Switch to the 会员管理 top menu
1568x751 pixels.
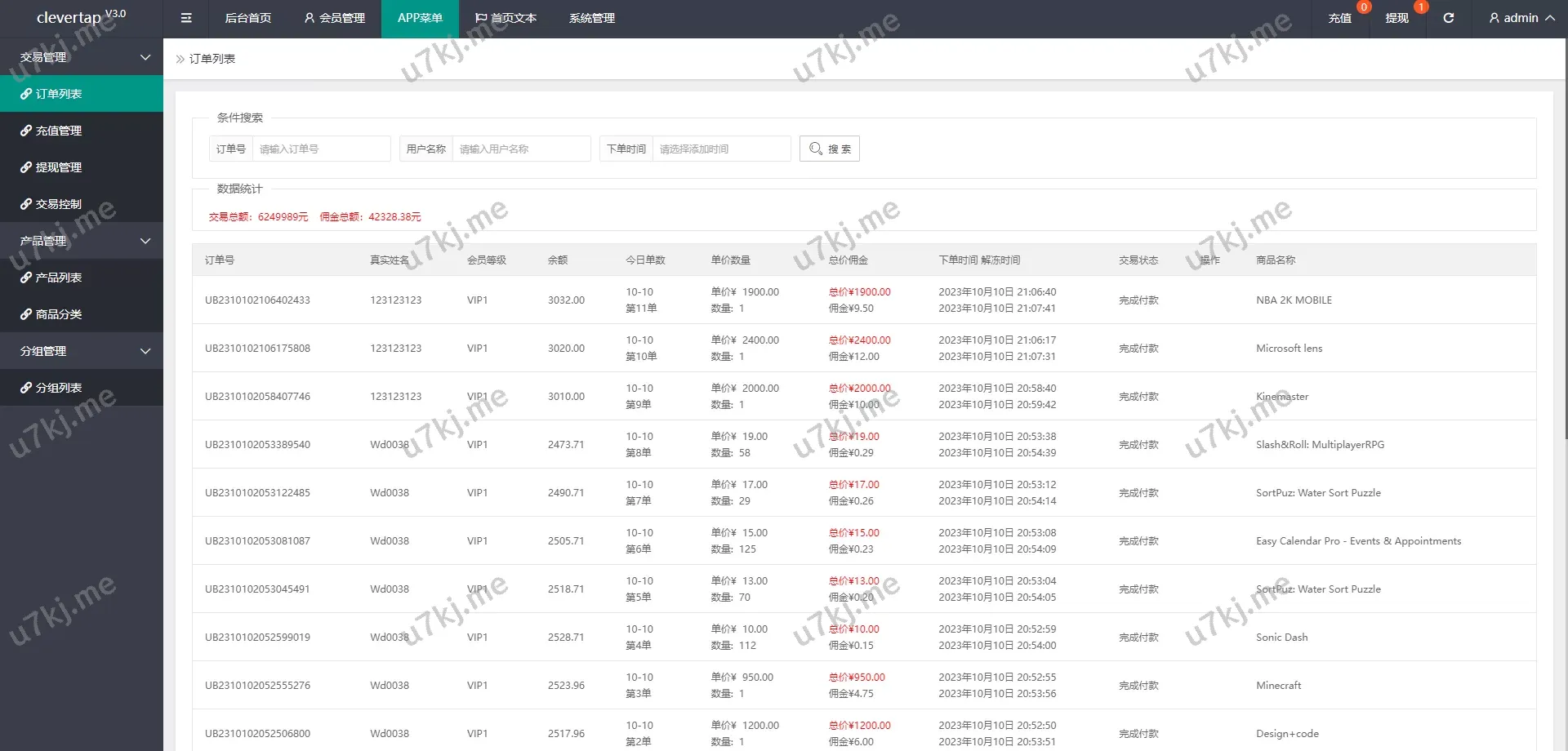click(334, 18)
